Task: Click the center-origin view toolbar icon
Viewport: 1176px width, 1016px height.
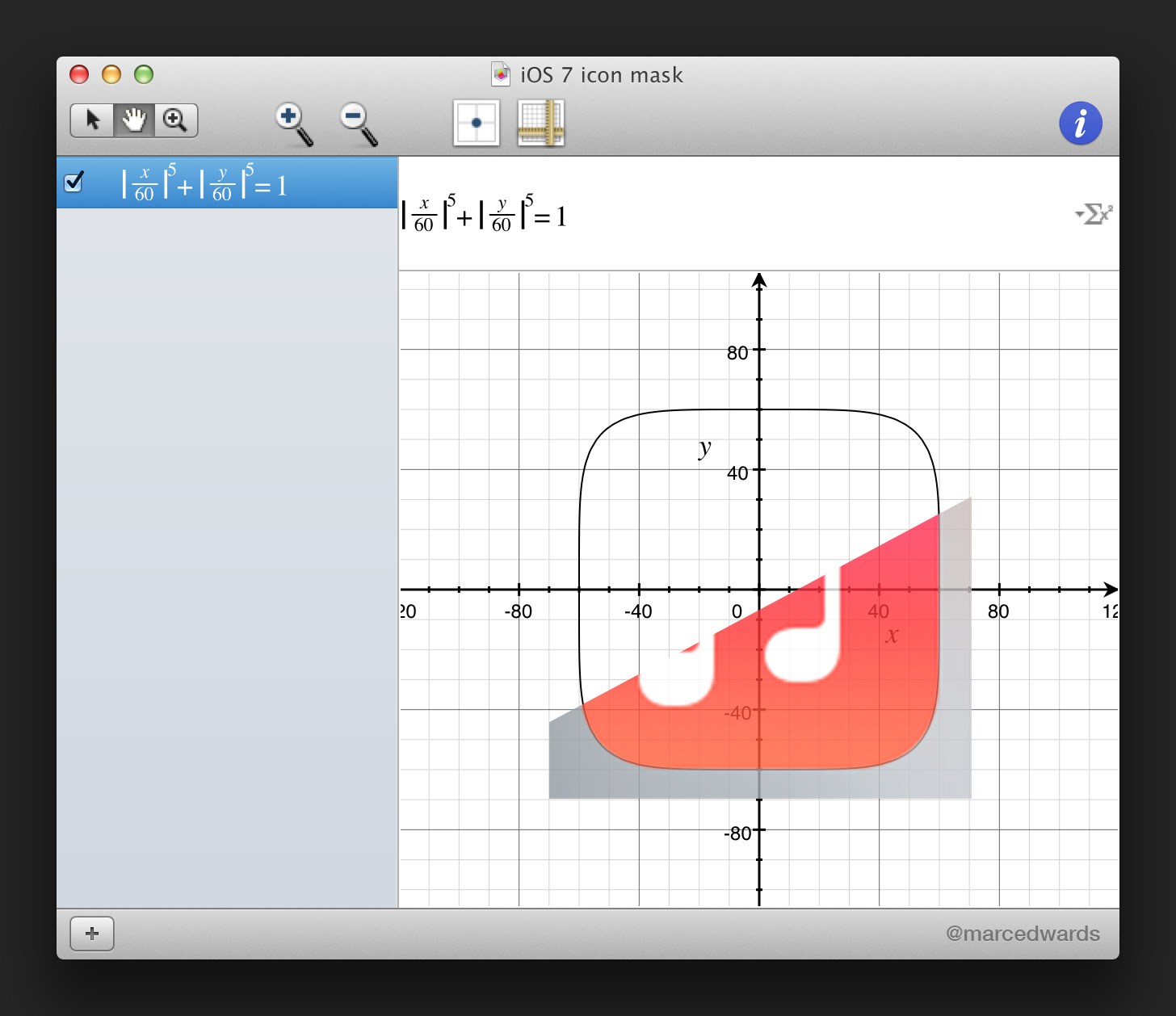Action: 476,123
